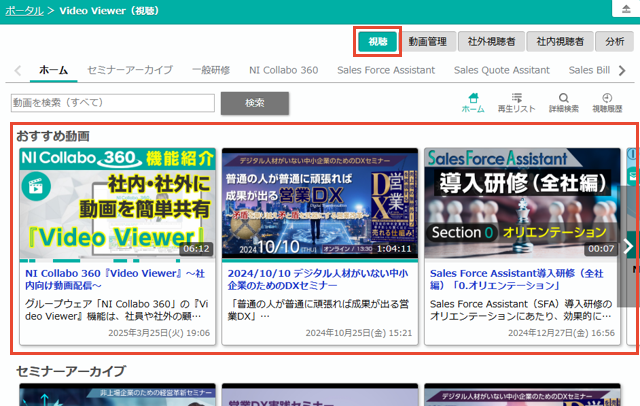Click the 00:07 duration badge
This screenshot has width=640, height=406.
[601, 248]
